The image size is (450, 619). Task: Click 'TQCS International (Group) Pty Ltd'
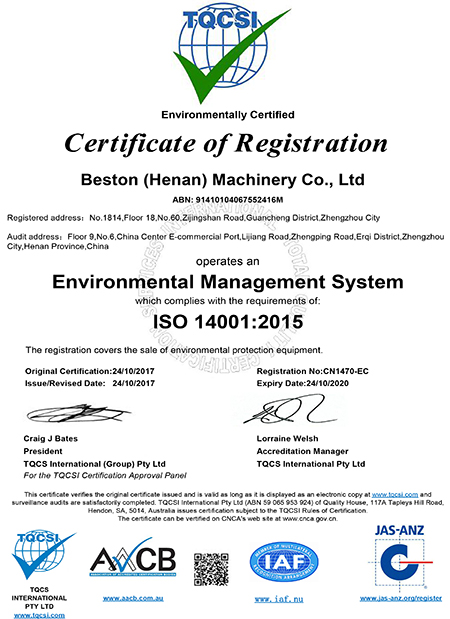94,464
